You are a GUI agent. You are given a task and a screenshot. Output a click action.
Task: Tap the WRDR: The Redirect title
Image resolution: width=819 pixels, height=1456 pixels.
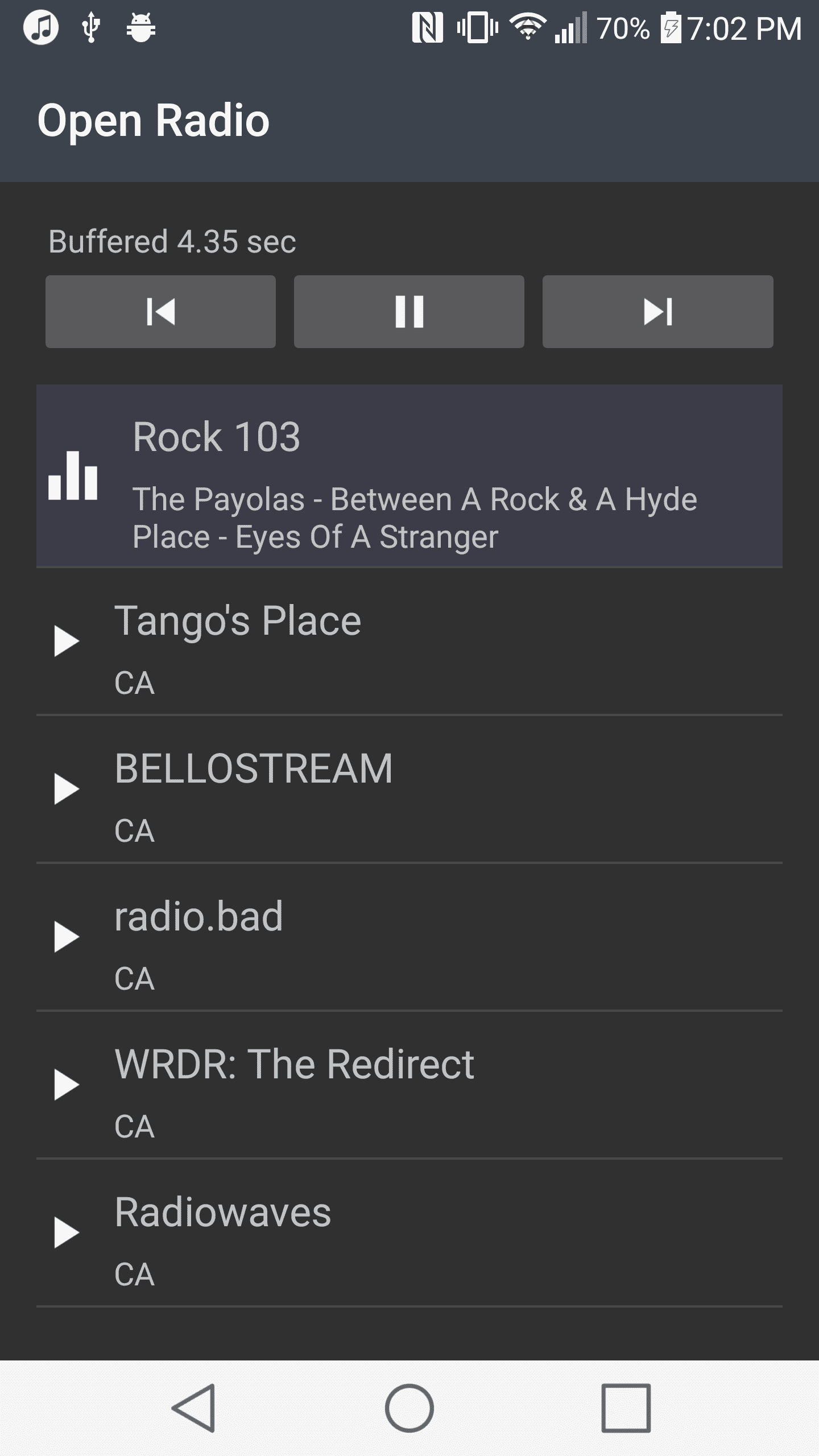click(x=294, y=1064)
